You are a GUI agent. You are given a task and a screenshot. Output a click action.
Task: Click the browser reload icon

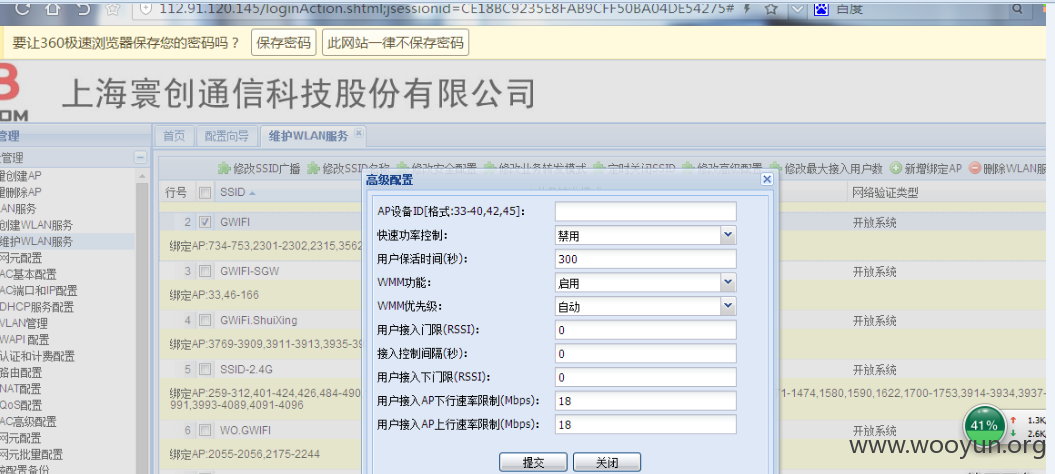click(x=22, y=9)
